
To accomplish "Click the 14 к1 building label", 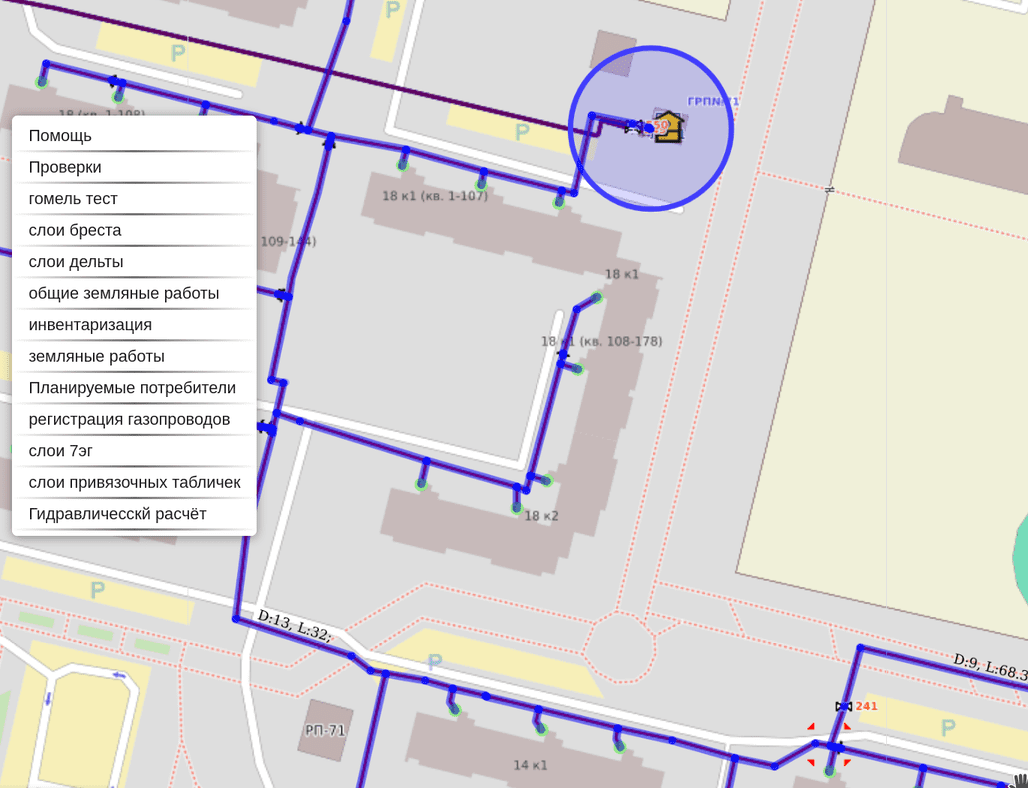I will [530, 765].
